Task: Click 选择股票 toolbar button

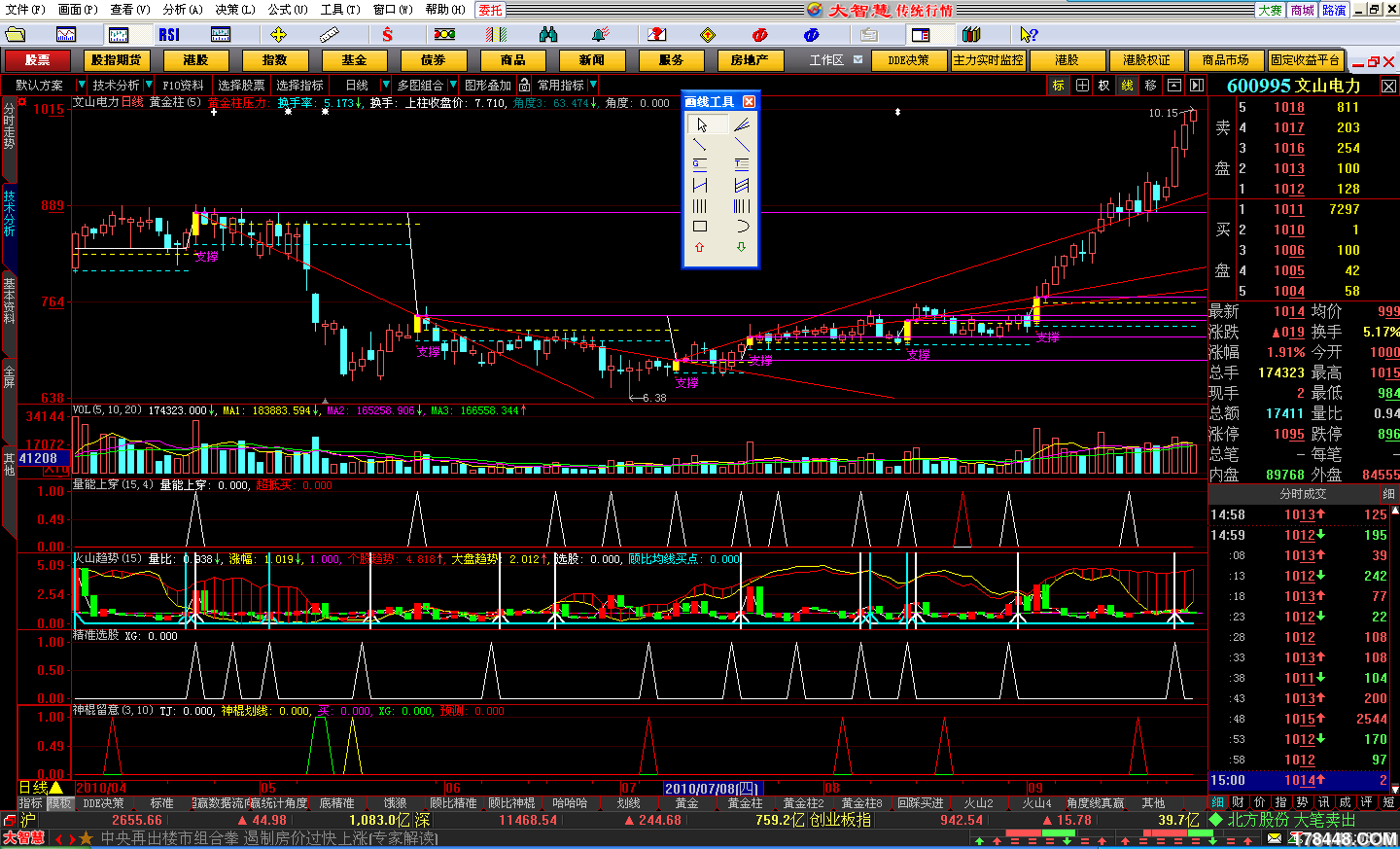Action: point(241,86)
